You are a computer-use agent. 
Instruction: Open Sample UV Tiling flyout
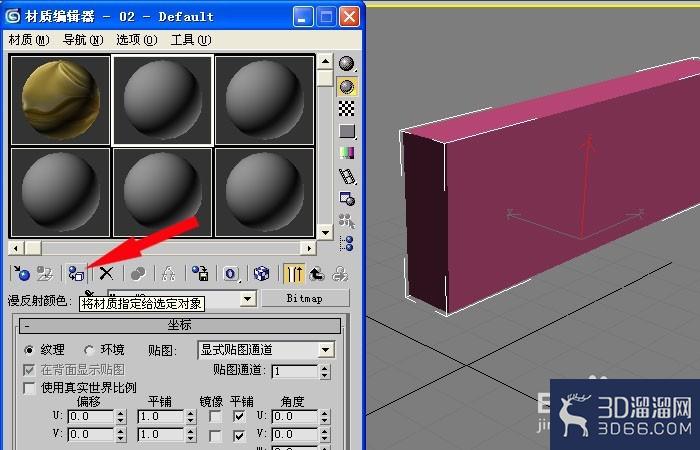click(x=347, y=131)
